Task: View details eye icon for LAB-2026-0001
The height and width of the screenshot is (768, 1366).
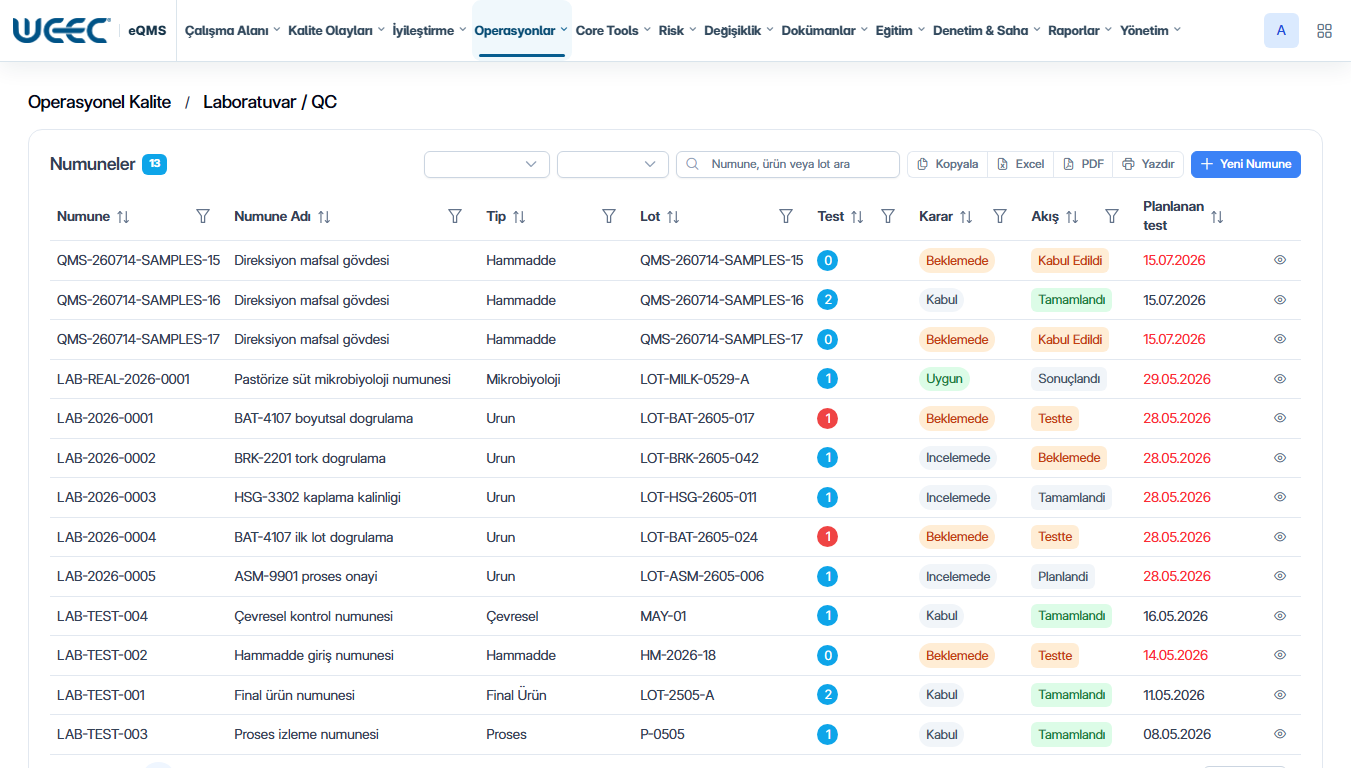Action: tap(1280, 418)
